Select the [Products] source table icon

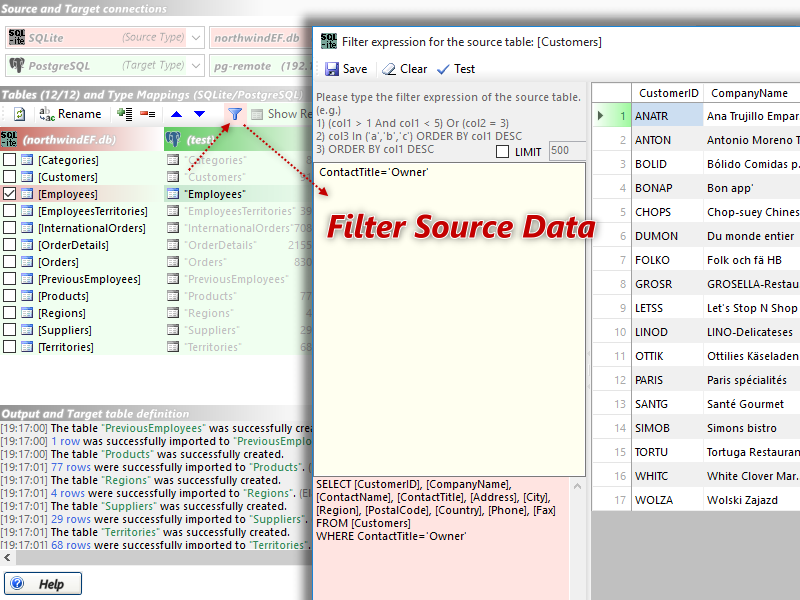(x=27, y=296)
